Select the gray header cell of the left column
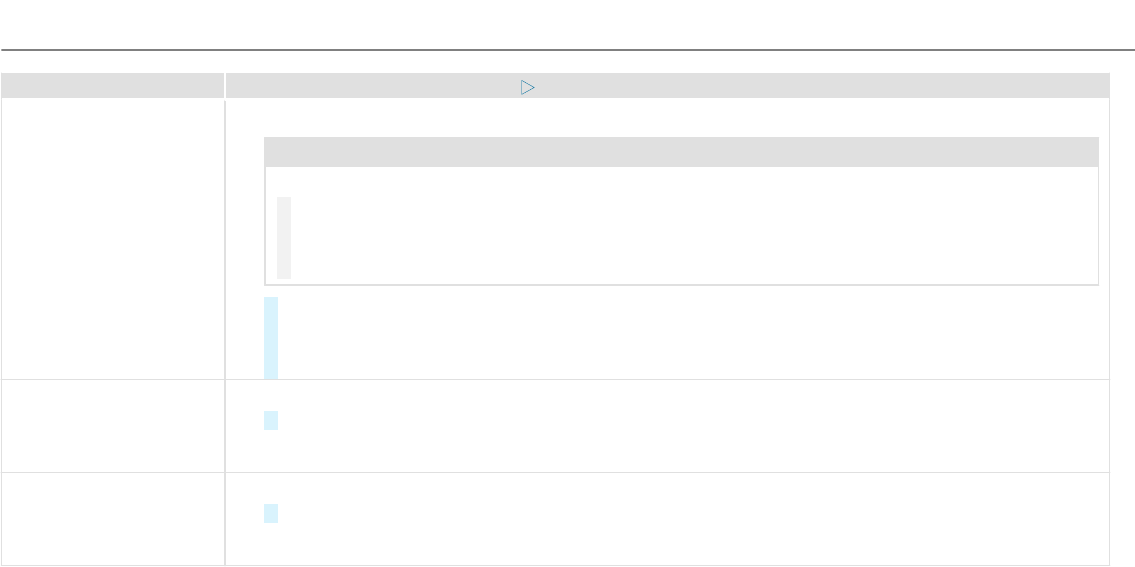The height and width of the screenshot is (567, 1135). [x=112, y=86]
